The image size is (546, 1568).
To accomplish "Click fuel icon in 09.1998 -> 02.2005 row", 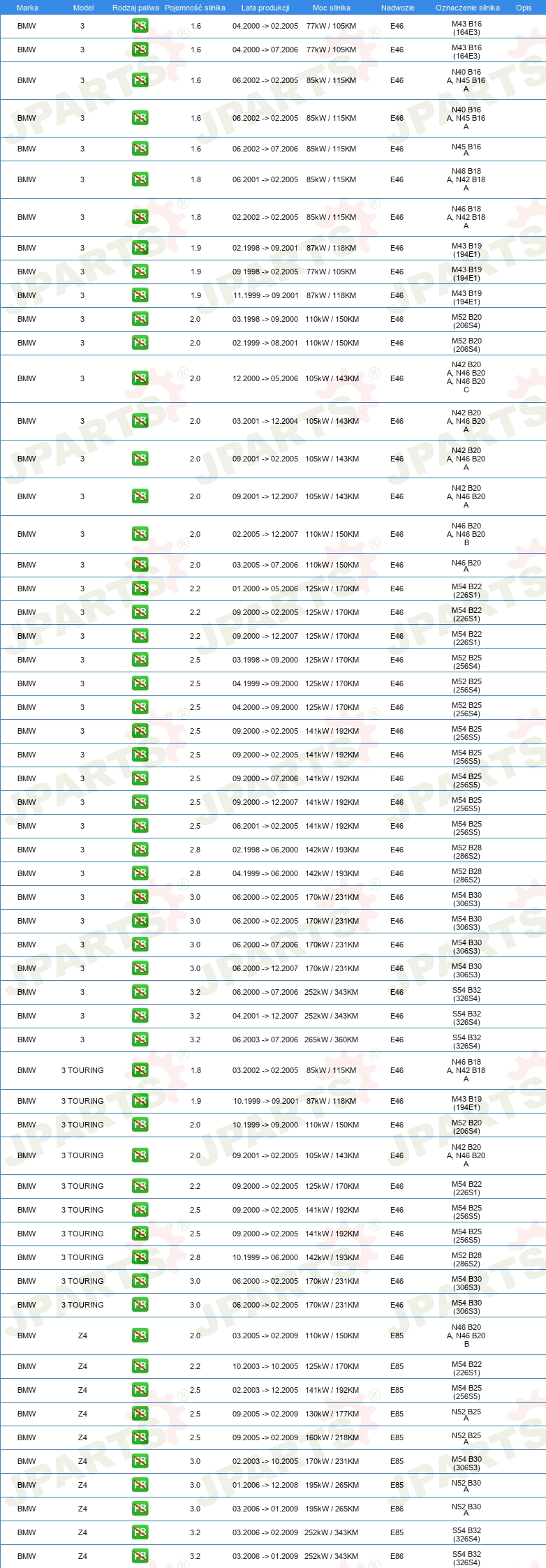I will click(140, 272).
